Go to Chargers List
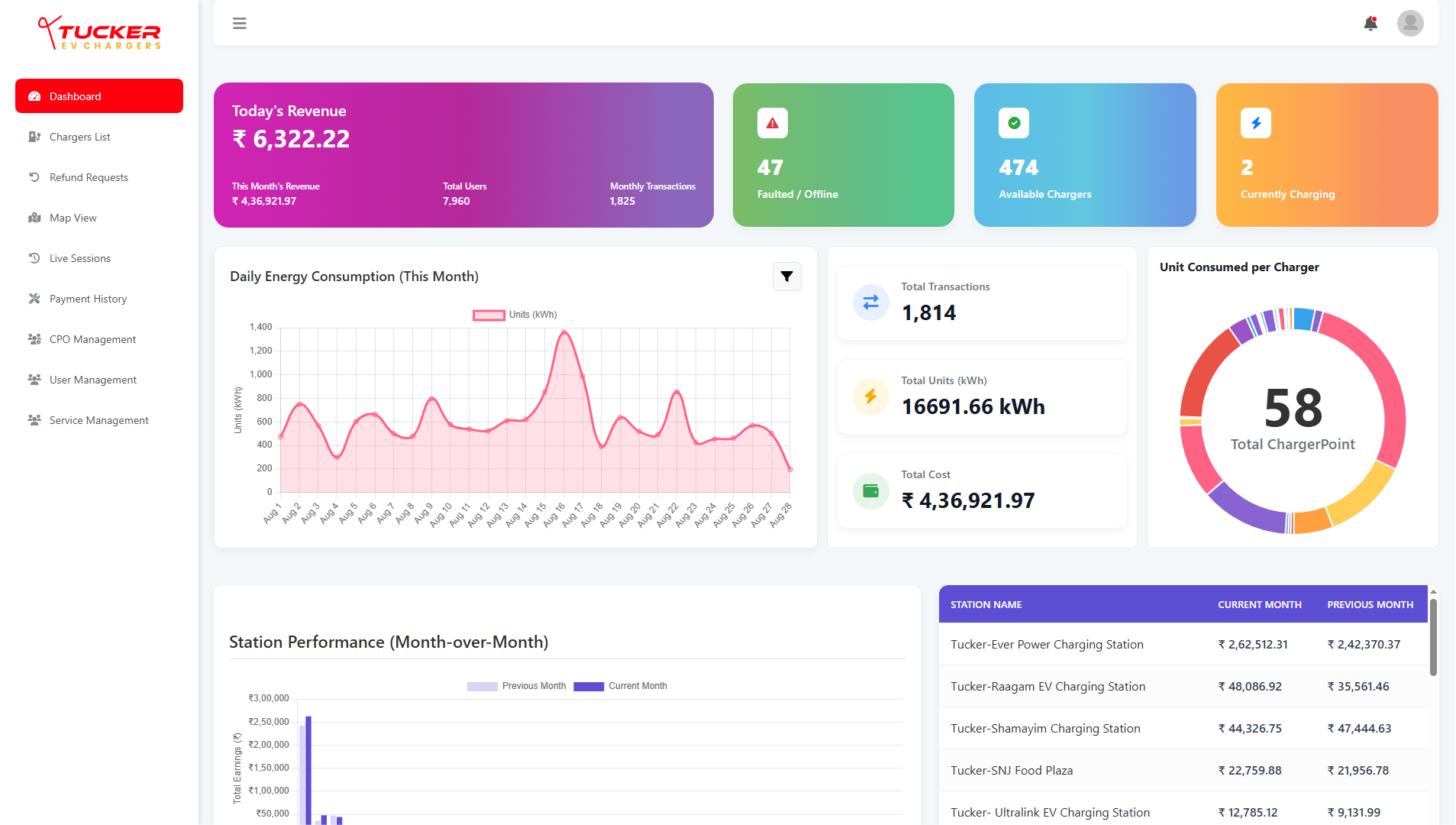 [x=99, y=137]
